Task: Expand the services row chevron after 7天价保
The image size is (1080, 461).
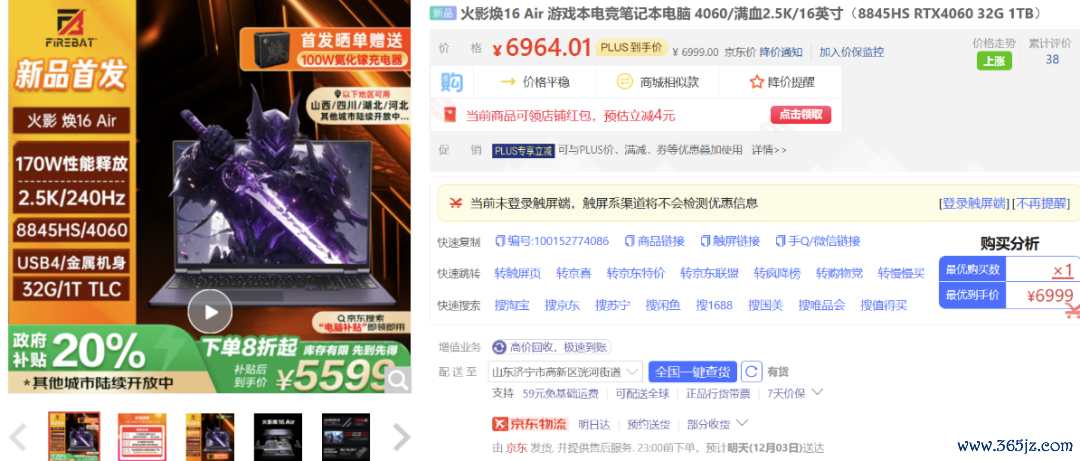Action: coord(818,392)
